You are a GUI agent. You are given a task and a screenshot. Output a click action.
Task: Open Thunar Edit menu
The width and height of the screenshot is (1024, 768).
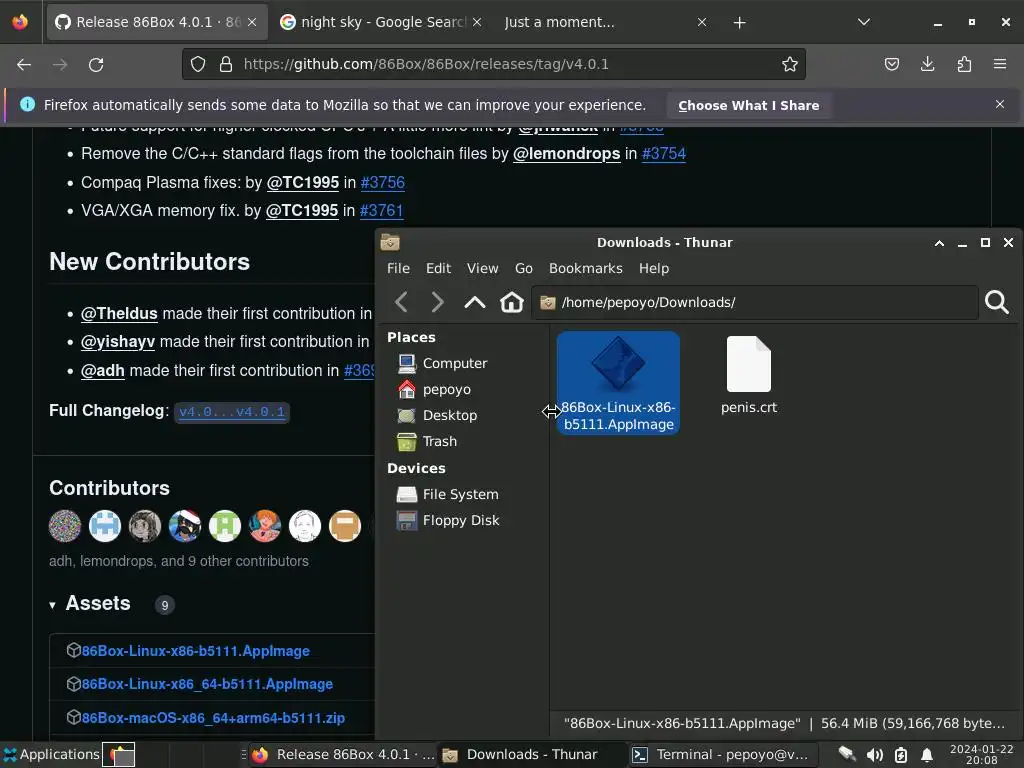tap(438, 268)
